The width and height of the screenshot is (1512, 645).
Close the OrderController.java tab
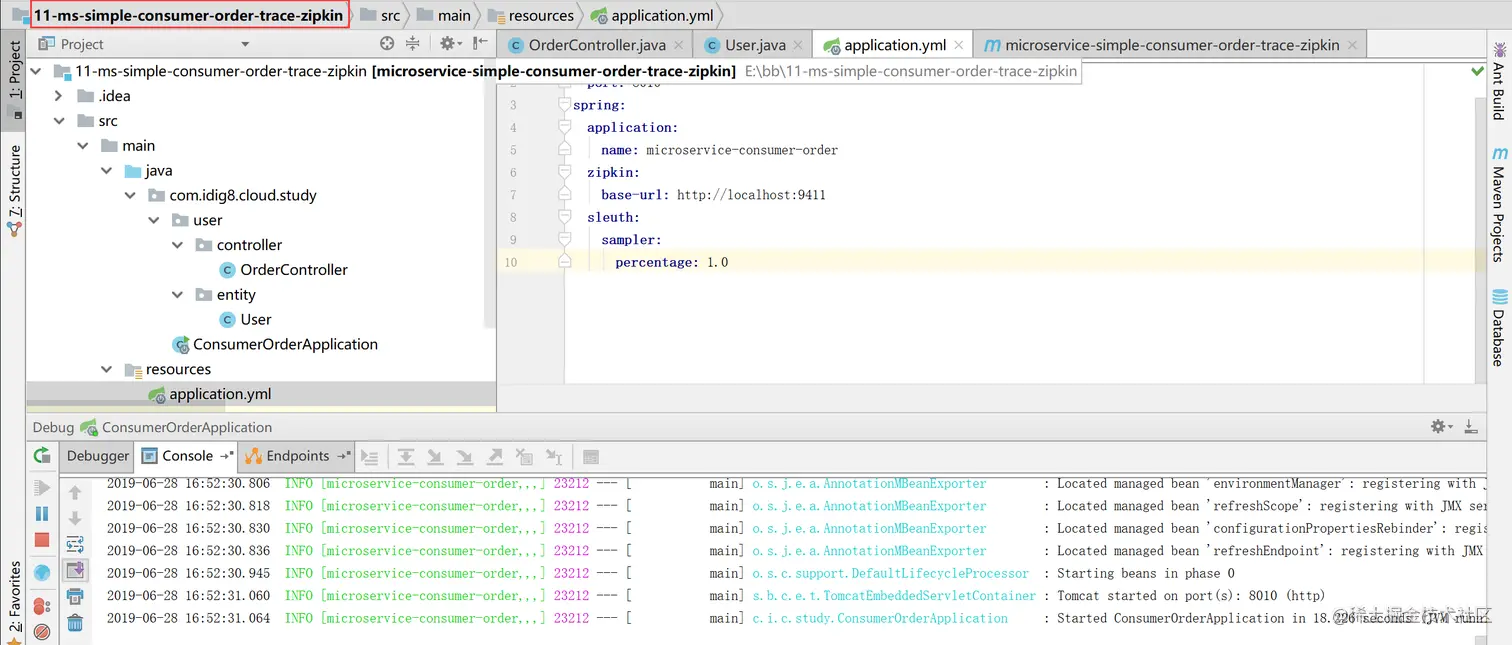coord(678,45)
